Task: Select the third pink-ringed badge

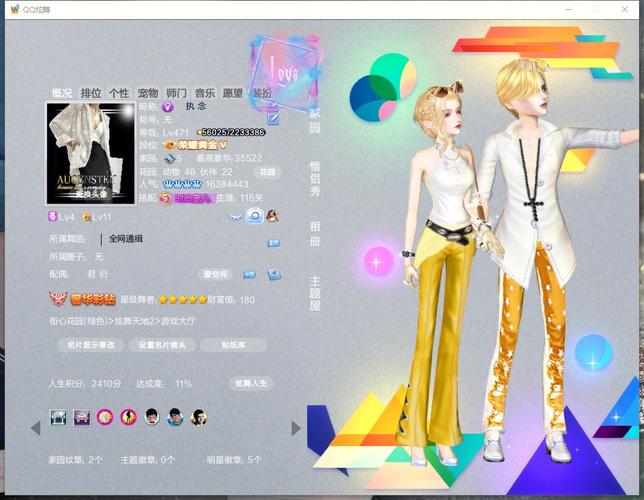Action: coord(105,417)
